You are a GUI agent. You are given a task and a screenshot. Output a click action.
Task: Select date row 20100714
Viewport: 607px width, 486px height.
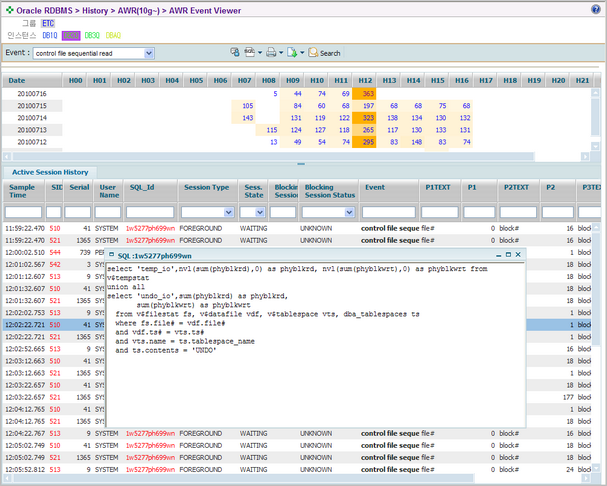click(x=32, y=118)
